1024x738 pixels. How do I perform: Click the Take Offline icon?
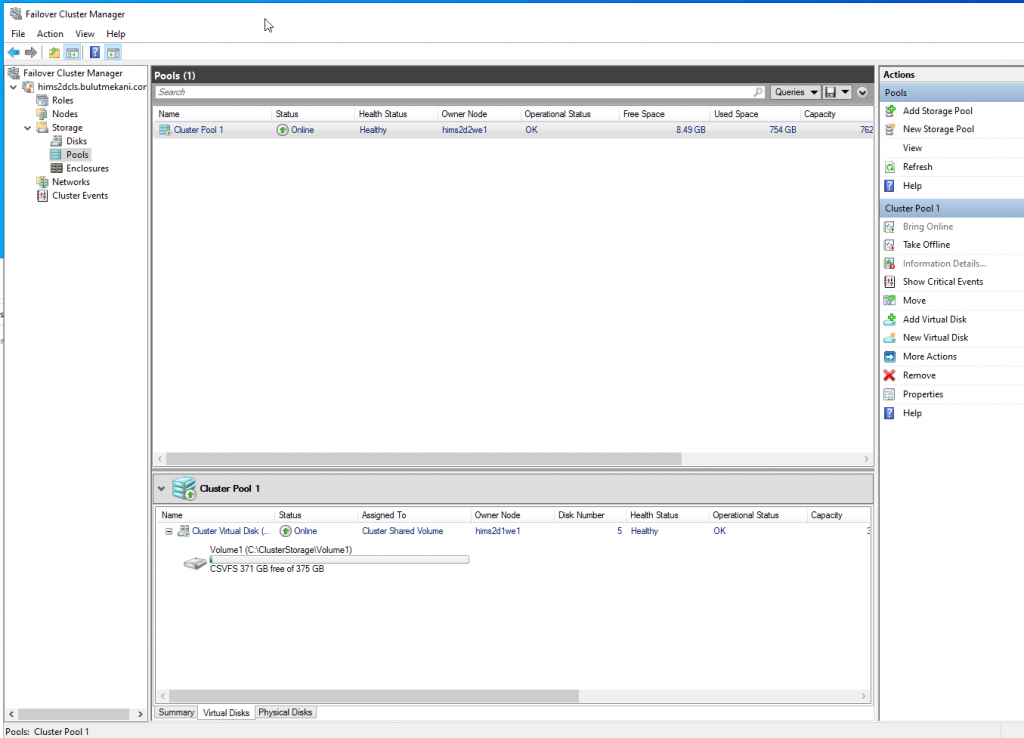889,245
